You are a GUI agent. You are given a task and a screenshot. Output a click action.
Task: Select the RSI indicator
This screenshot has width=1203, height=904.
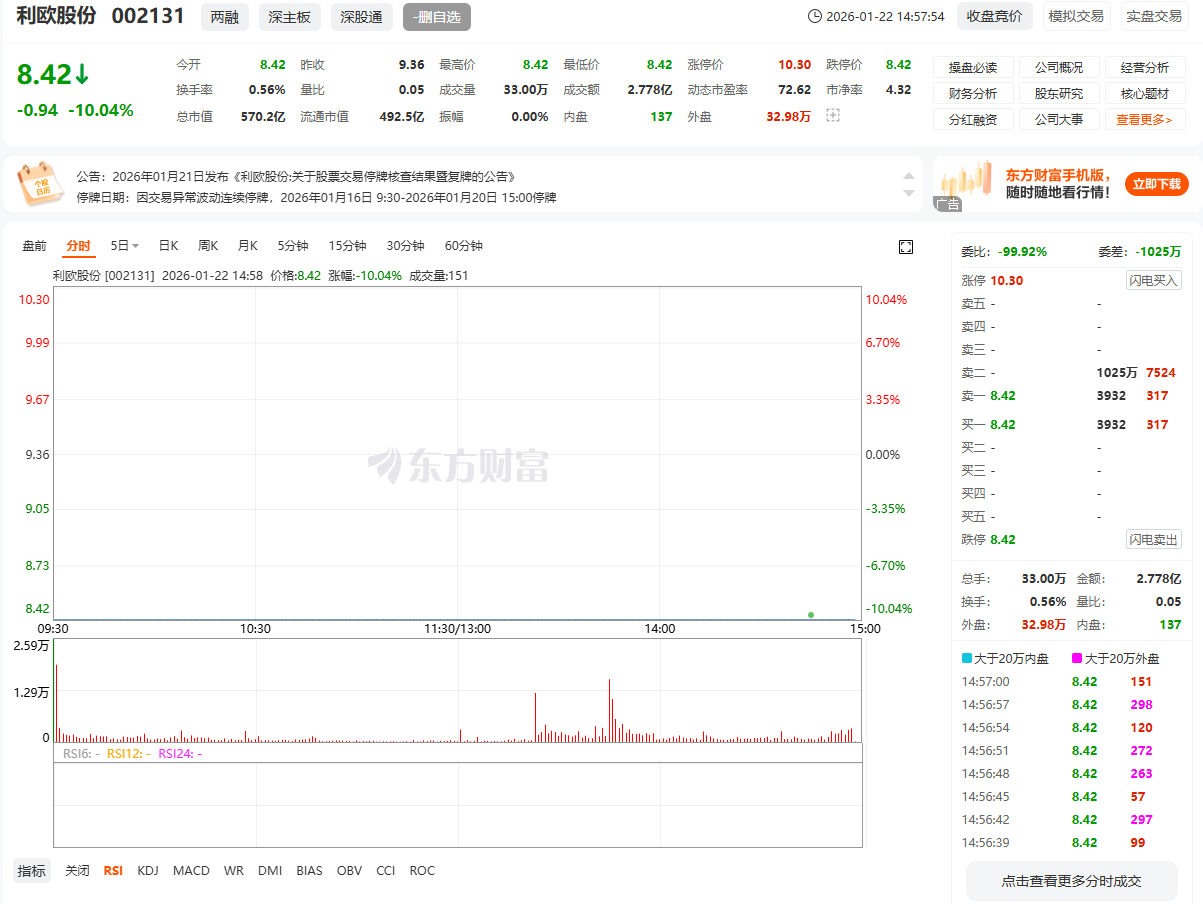coord(113,871)
